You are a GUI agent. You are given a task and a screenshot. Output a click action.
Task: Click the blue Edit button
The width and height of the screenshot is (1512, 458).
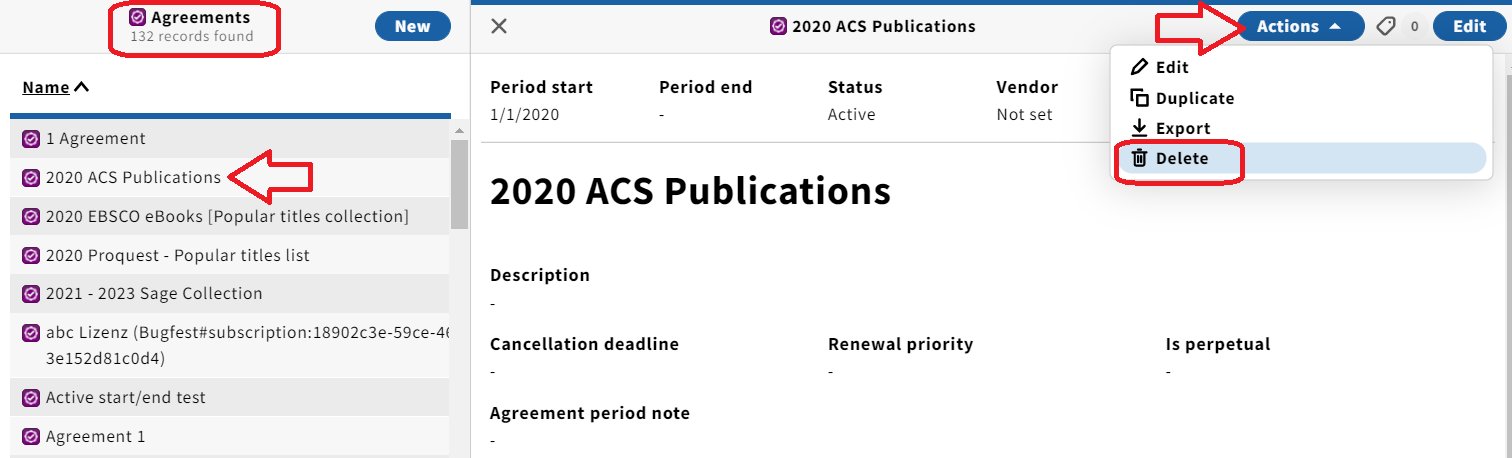point(1469,27)
